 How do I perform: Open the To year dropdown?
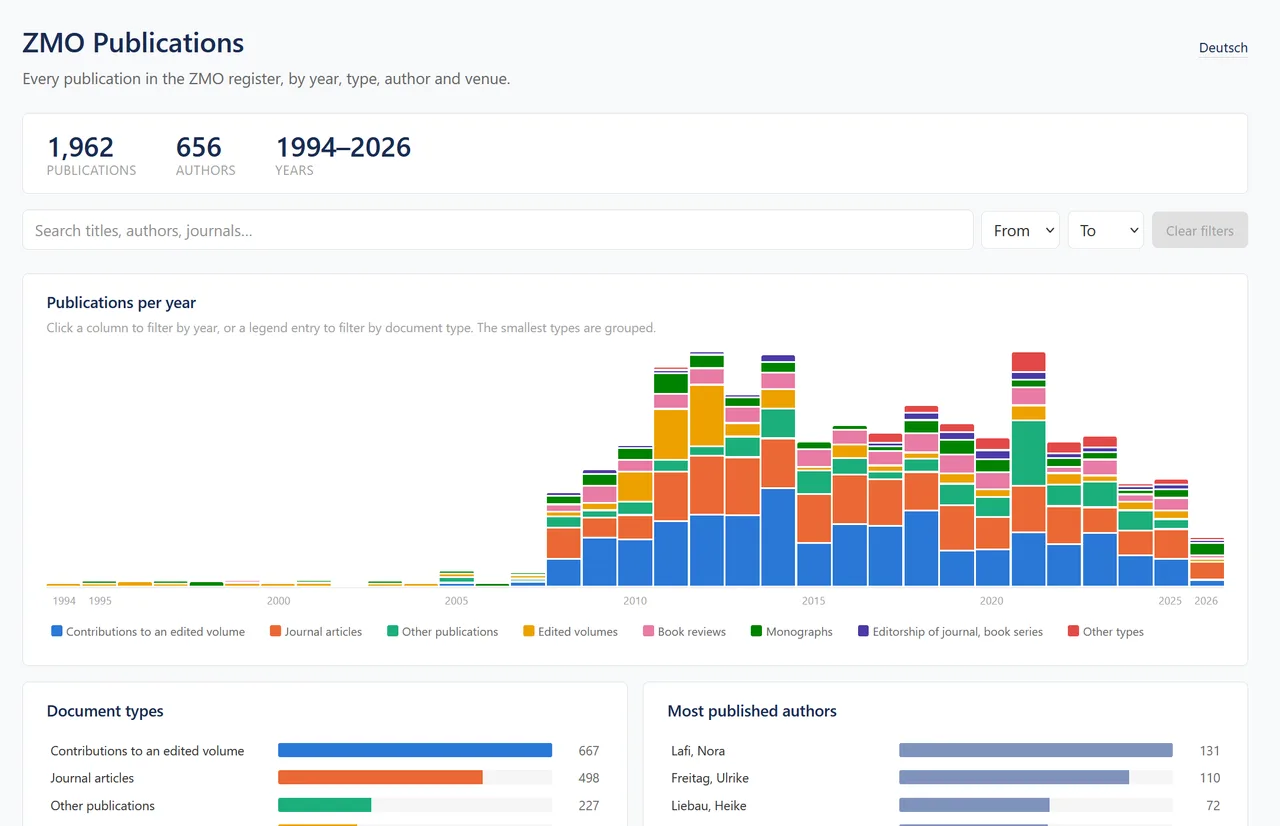(x=1105, y=230)
